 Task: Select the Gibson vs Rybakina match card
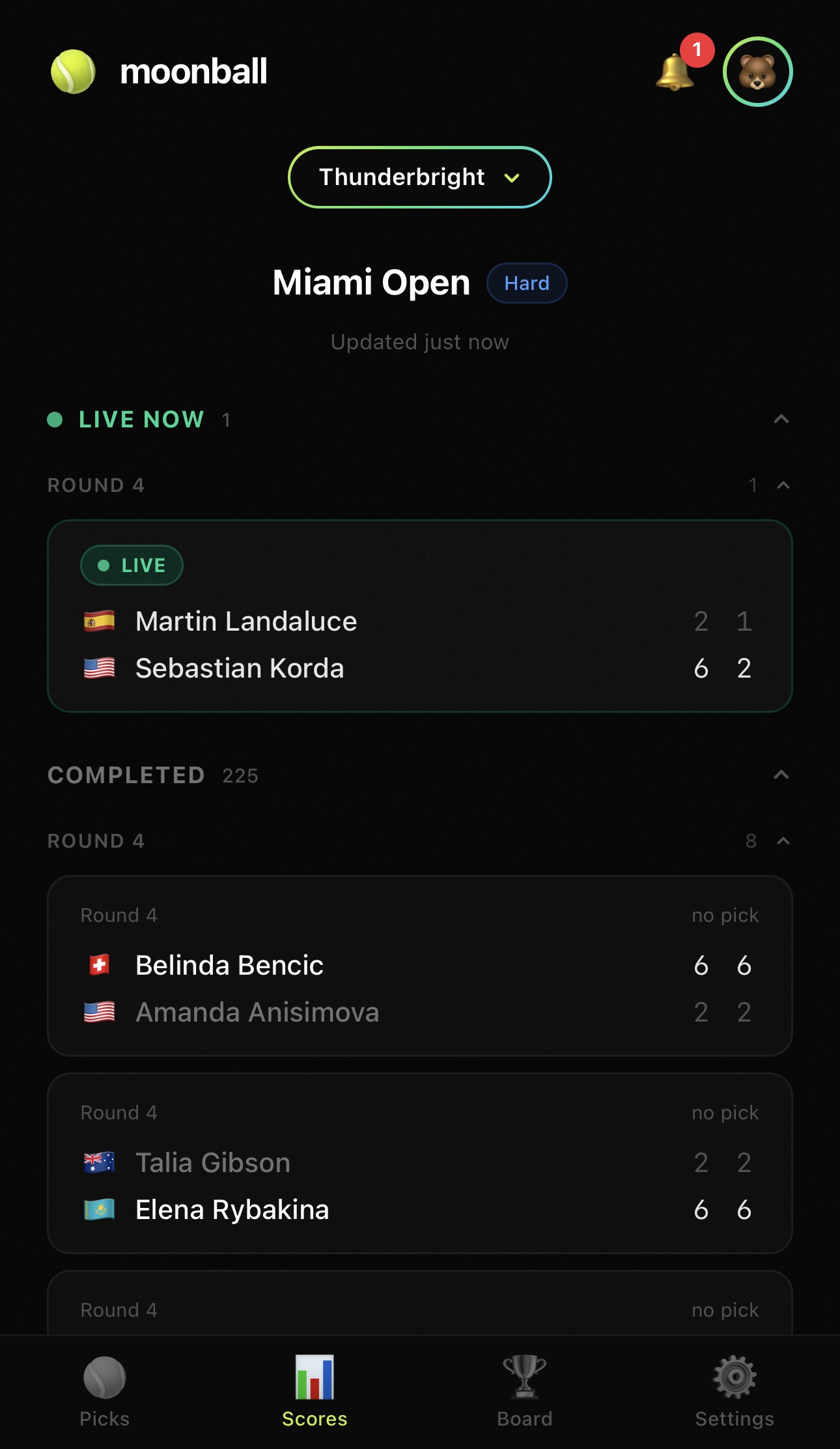pos(419,1163)
